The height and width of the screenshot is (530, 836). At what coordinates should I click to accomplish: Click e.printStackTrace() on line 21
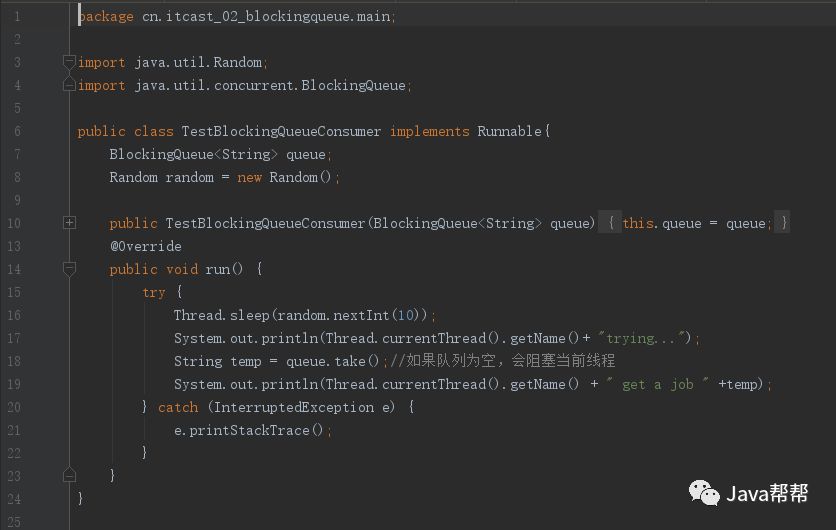coord(248,430)
